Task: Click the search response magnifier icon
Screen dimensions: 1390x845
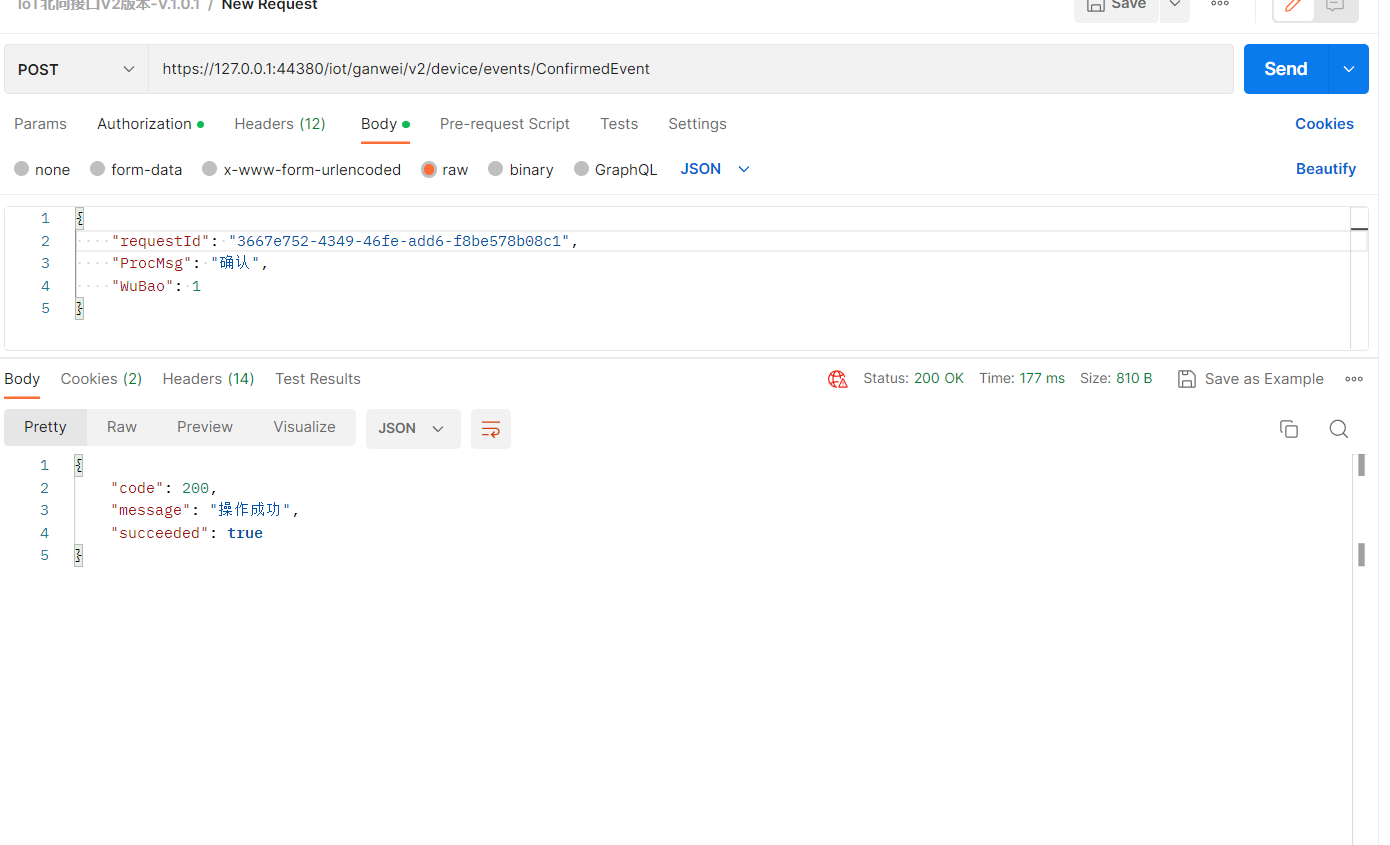Action: [1339, 429]
